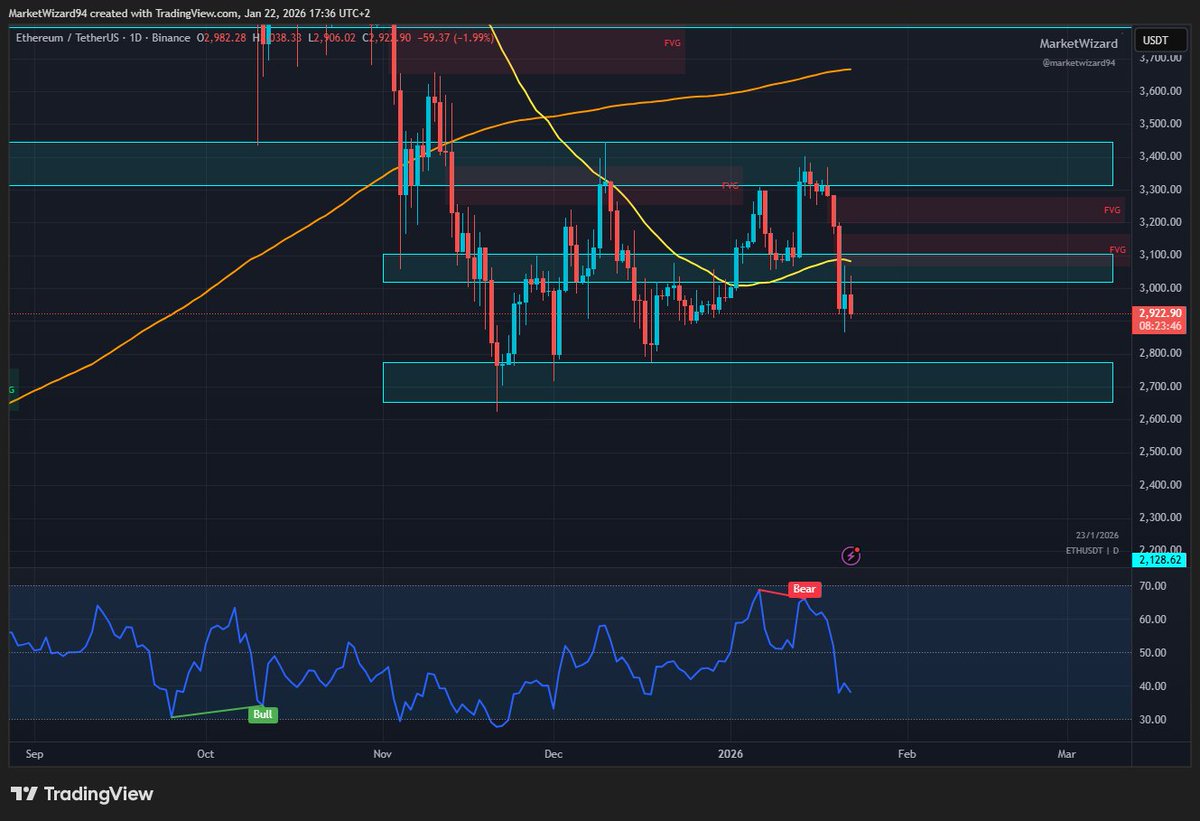The width and height of the screenshot is (1200, 821).
Task: Click the TradingView logo
Action: (82, 794)
